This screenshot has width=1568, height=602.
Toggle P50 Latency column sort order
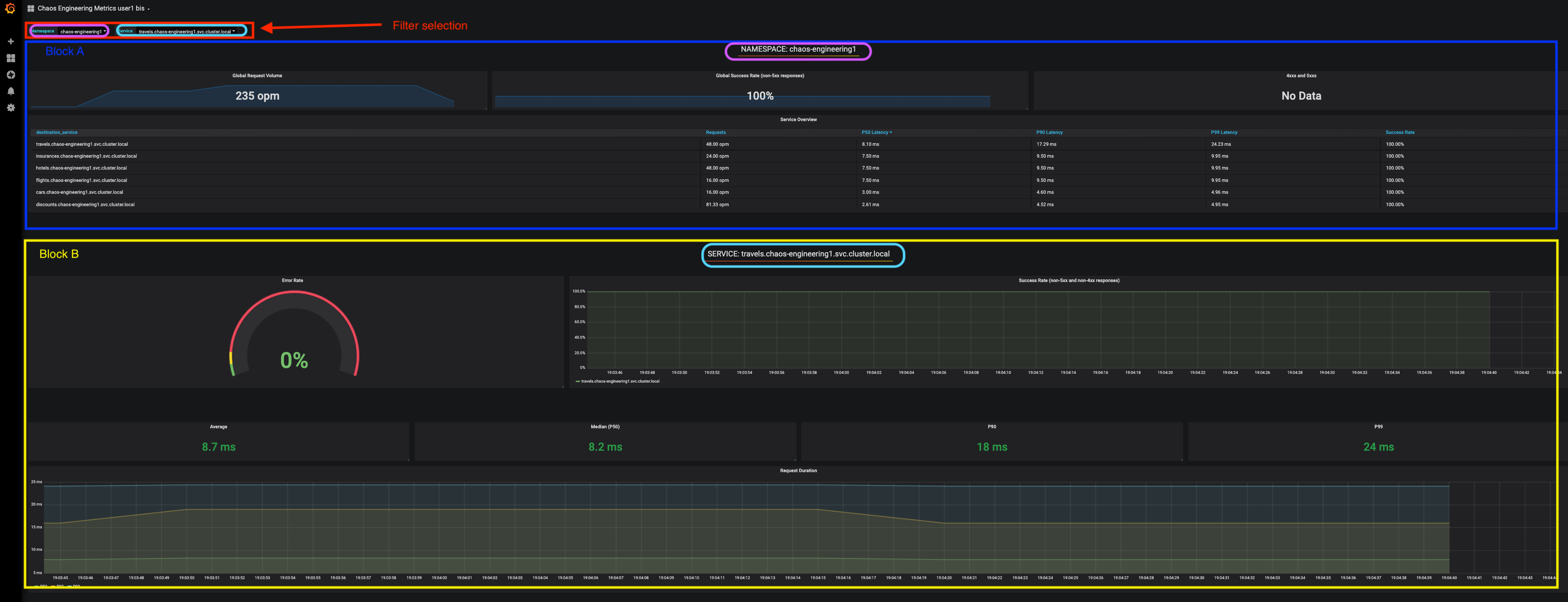click(877, 132)
